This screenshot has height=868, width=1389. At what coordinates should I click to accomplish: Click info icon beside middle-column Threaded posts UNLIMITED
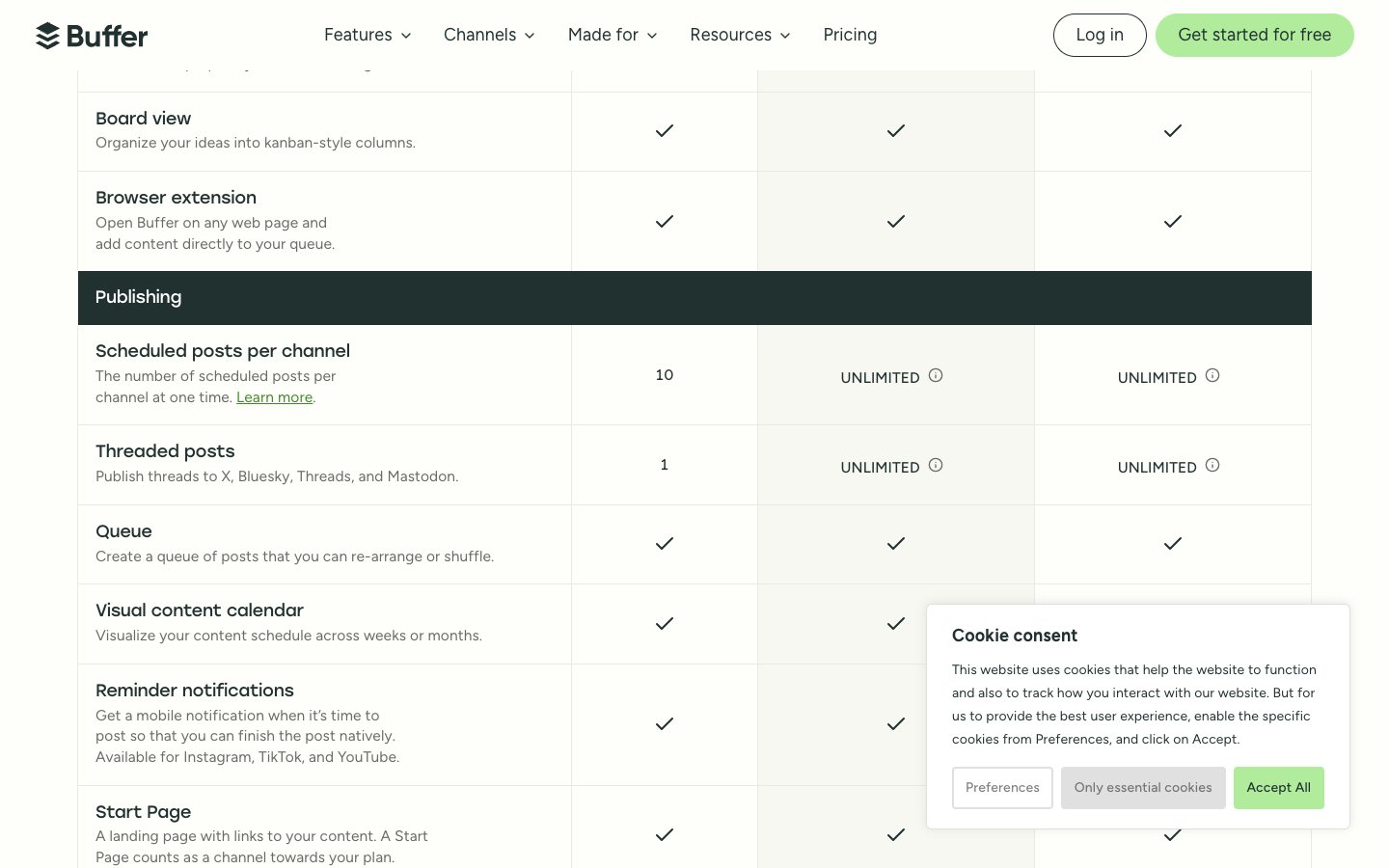tap(936, 466)
